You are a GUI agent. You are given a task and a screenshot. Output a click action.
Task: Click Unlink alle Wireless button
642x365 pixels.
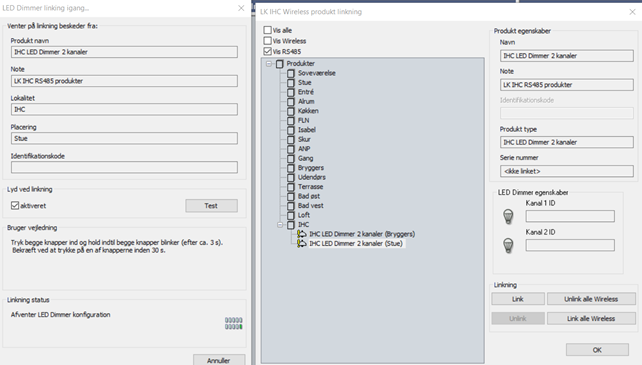coord(591,299)
